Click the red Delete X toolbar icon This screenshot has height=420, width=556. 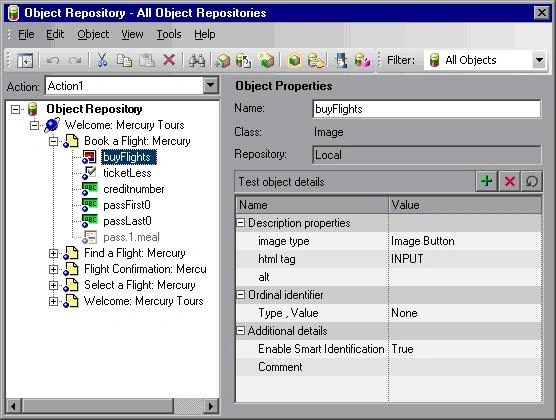tap(169, 60)
